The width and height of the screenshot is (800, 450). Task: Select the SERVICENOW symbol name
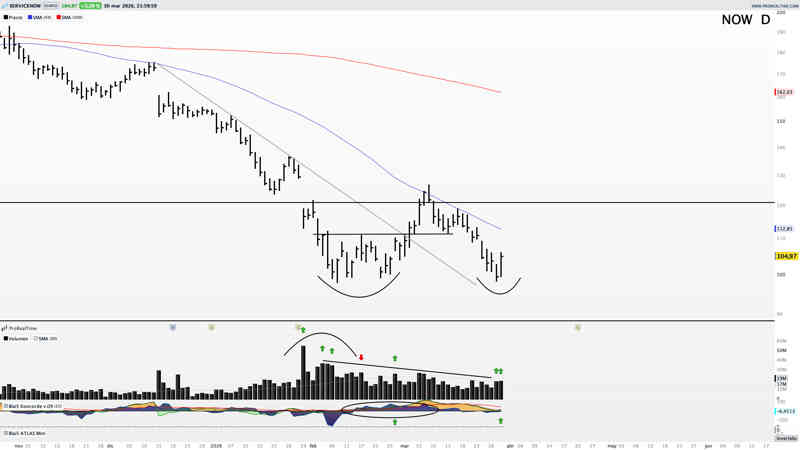(x=25, y=6)
